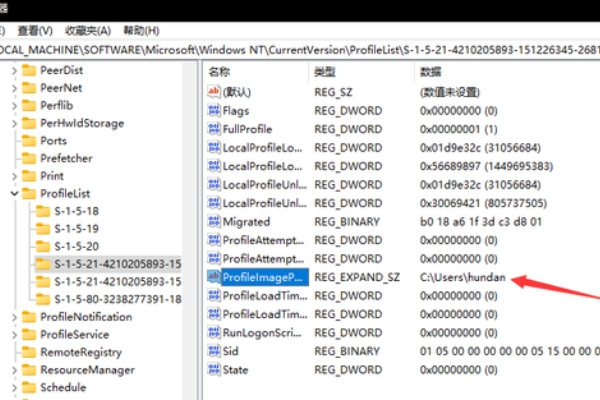
Task: Click the FullProfile value icon
Action: [x=213, y=129]
